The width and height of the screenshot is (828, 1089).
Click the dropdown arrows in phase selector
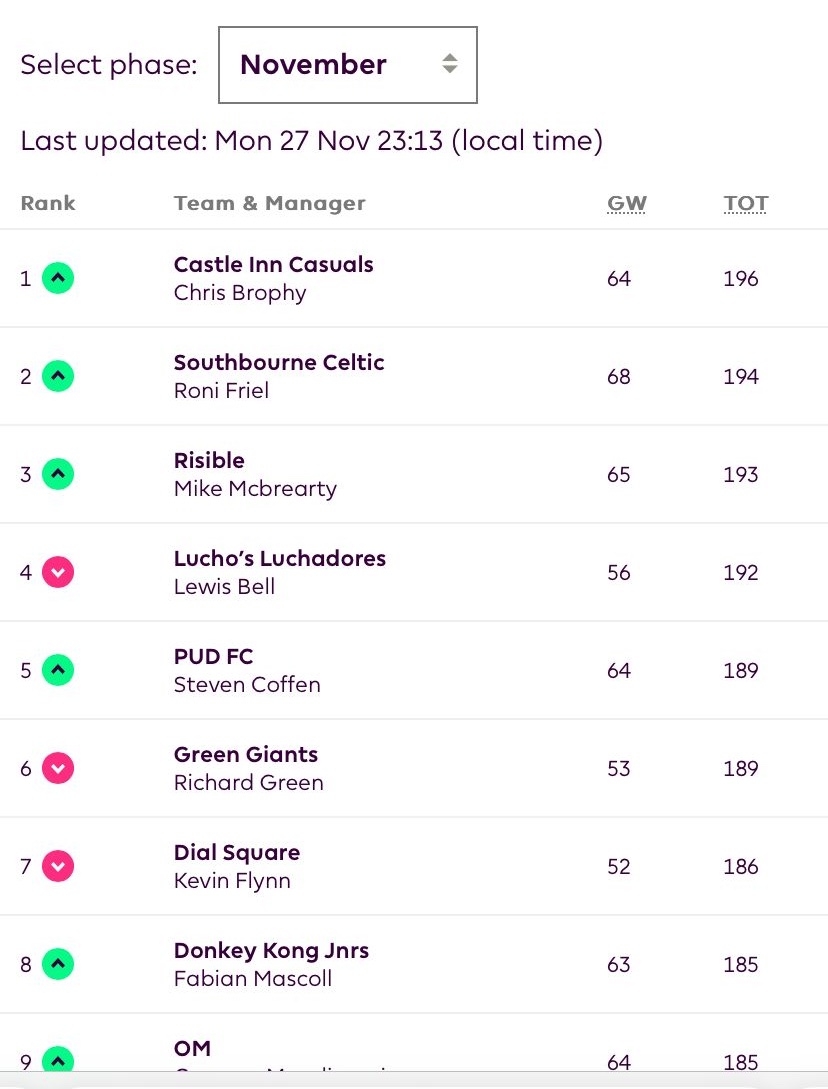point(450,65)
